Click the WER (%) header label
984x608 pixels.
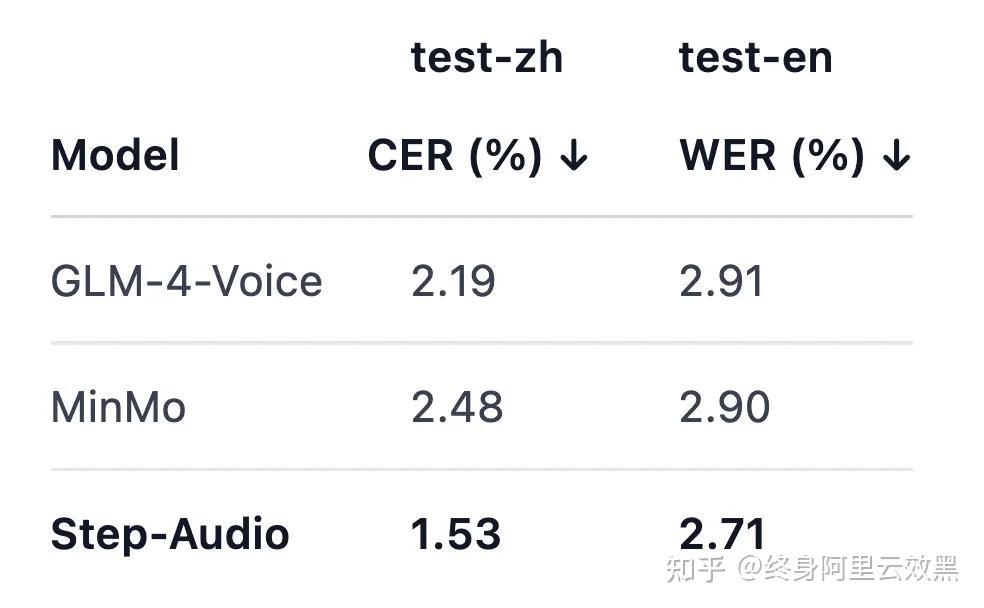772,157
